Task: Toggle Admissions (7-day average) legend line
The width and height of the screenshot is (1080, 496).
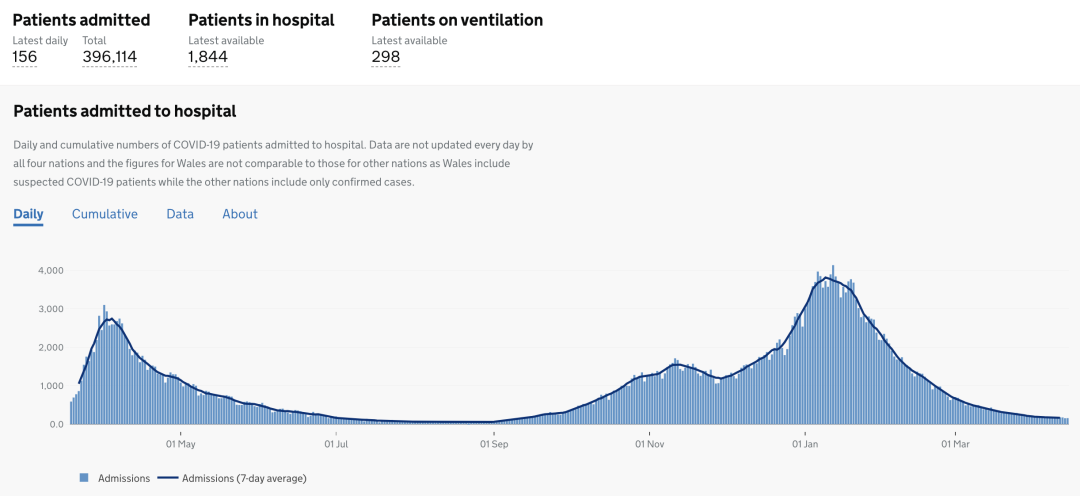Action: pyautogui.click(x=232, y=477)
